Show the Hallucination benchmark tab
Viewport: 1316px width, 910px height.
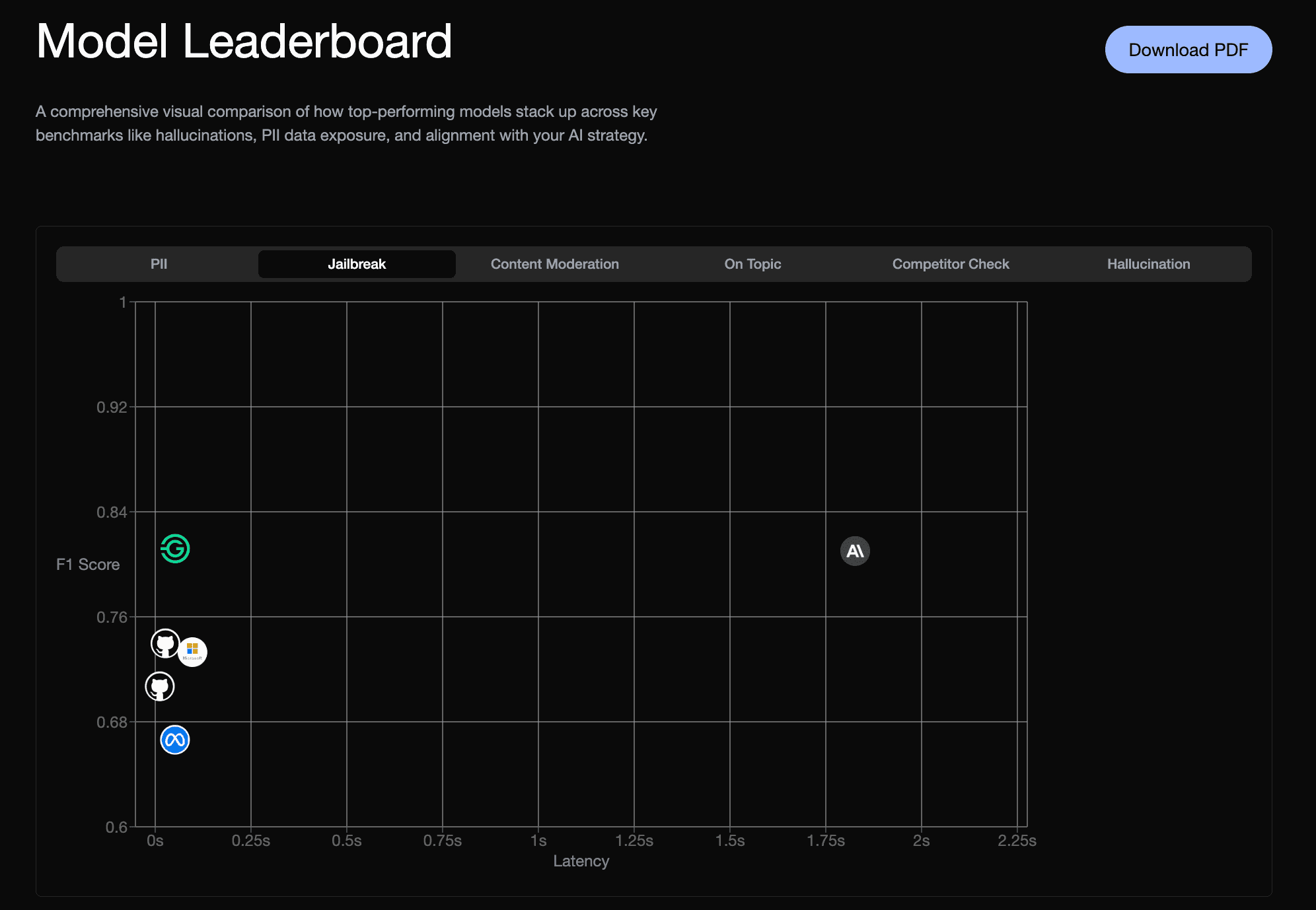point(1148,263)
